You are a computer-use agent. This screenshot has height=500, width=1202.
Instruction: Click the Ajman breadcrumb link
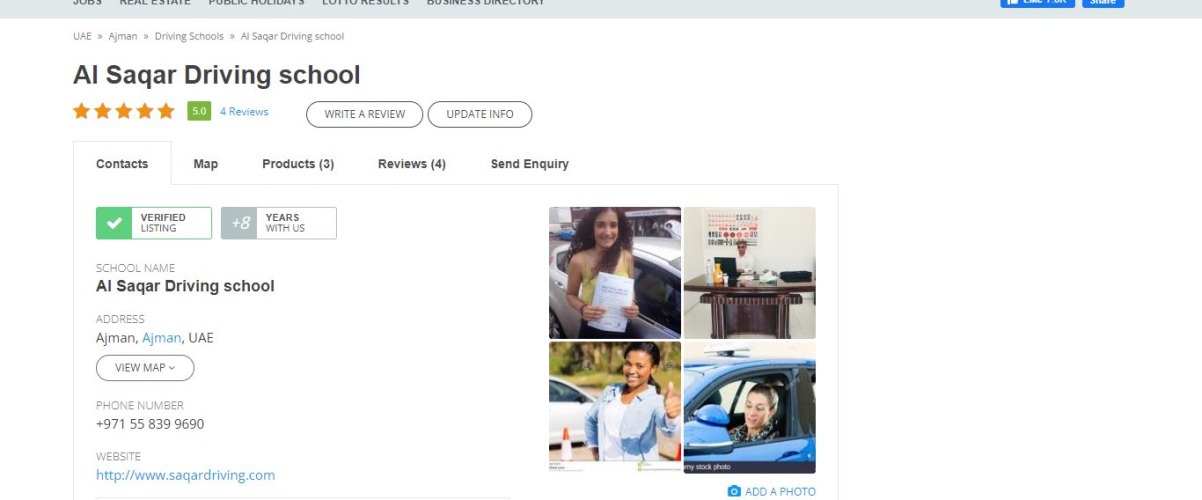(123, 36)
